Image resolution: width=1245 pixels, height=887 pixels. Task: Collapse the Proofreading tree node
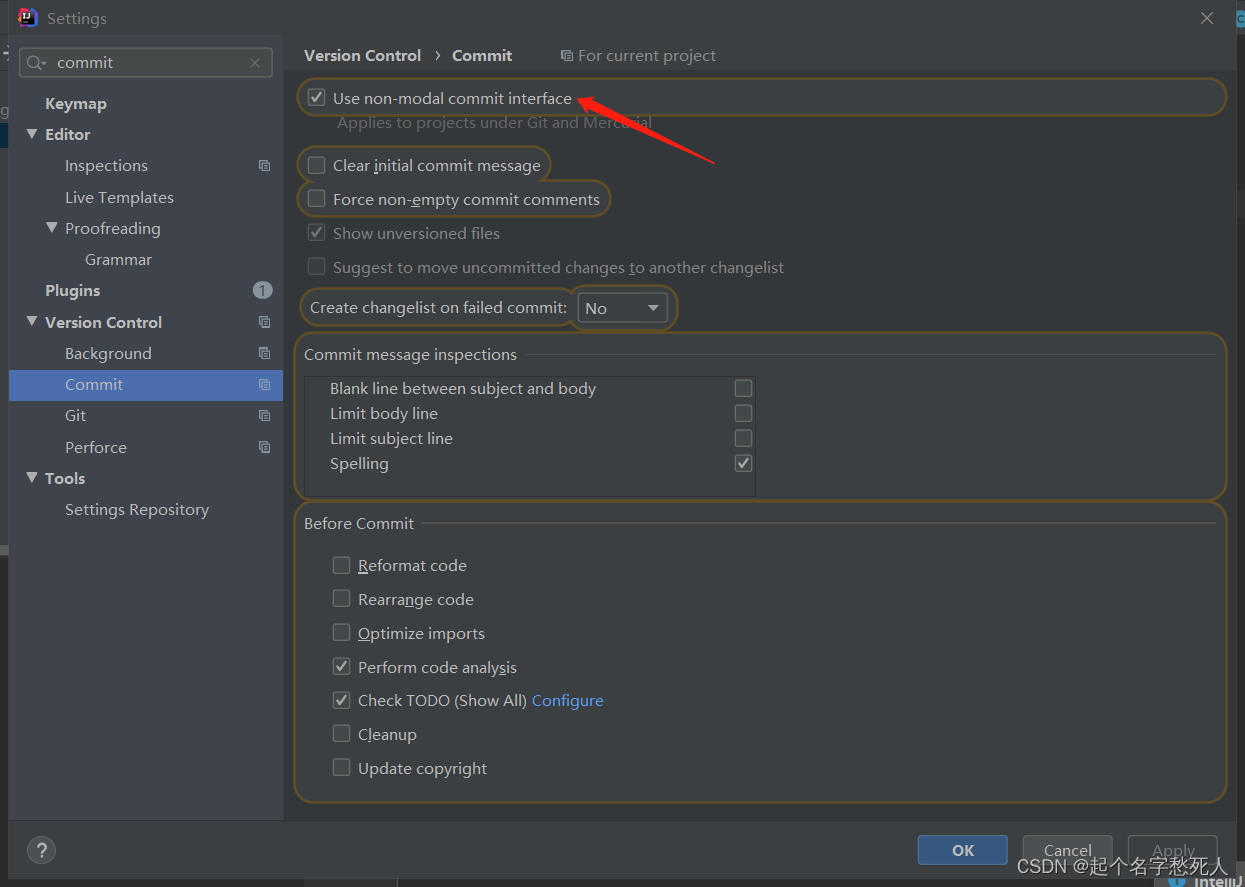point(52,228)
